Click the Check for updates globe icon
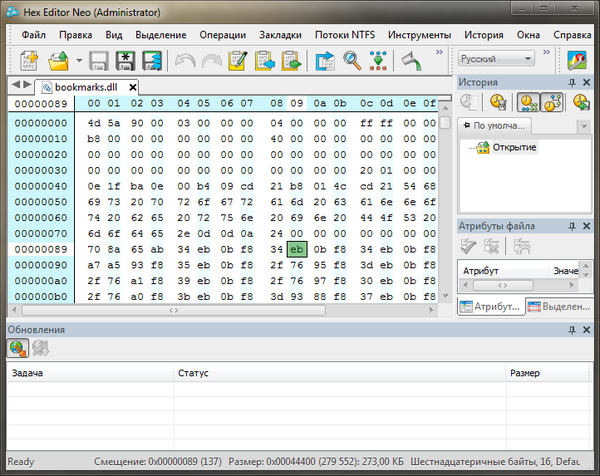The image size is (600, 476). tap(18, 348)
